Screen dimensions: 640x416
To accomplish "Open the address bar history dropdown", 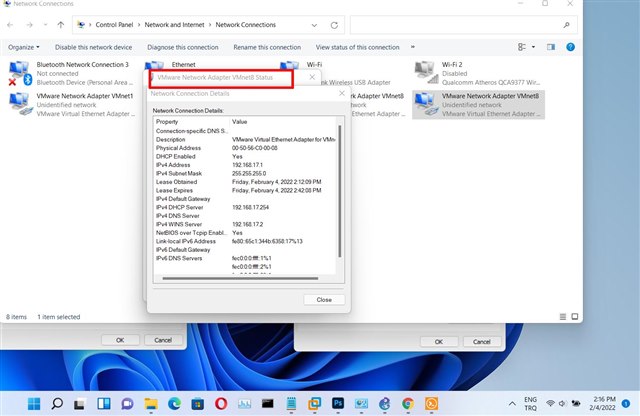I will point(314,25).
